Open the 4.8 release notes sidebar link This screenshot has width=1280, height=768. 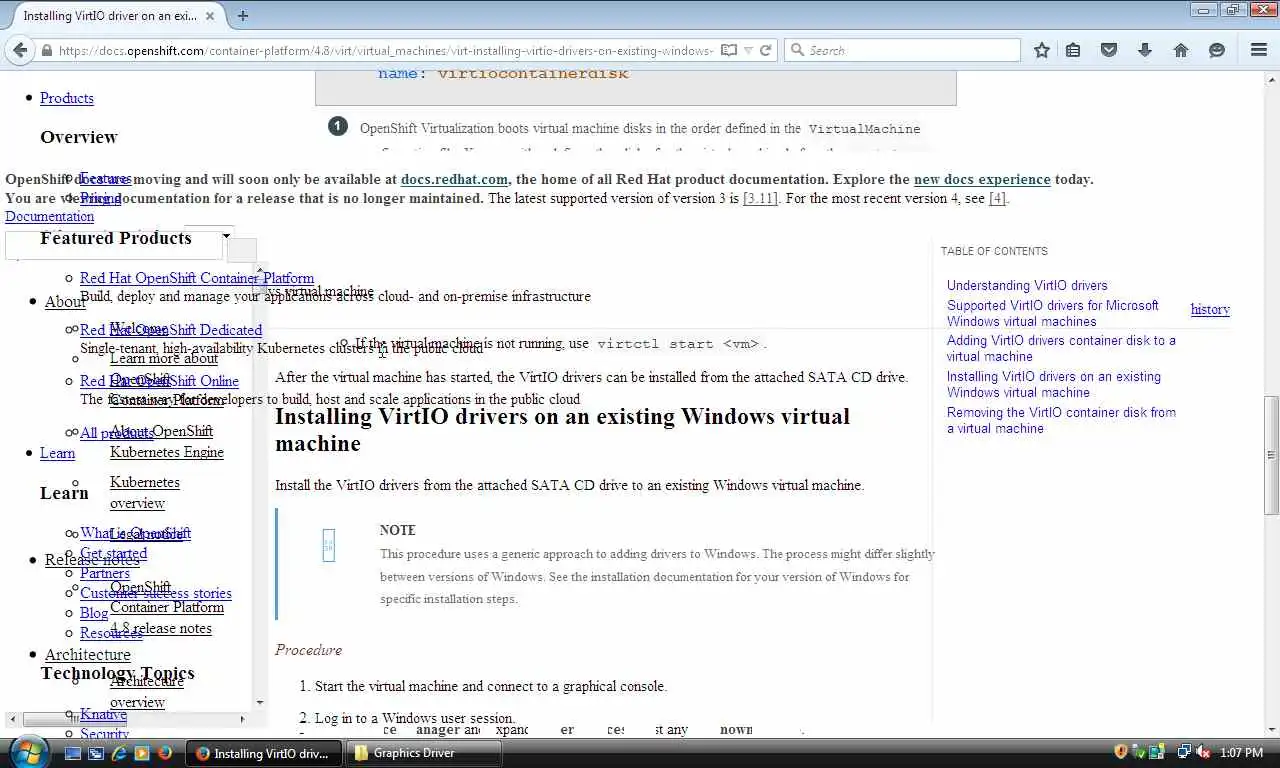161,628
